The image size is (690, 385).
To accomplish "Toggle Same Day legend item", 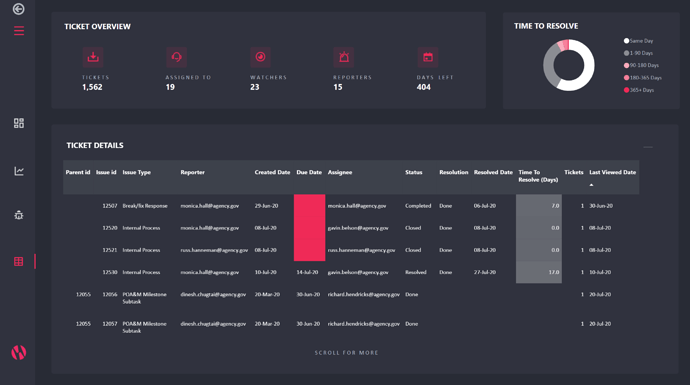I will coord(639,41).
